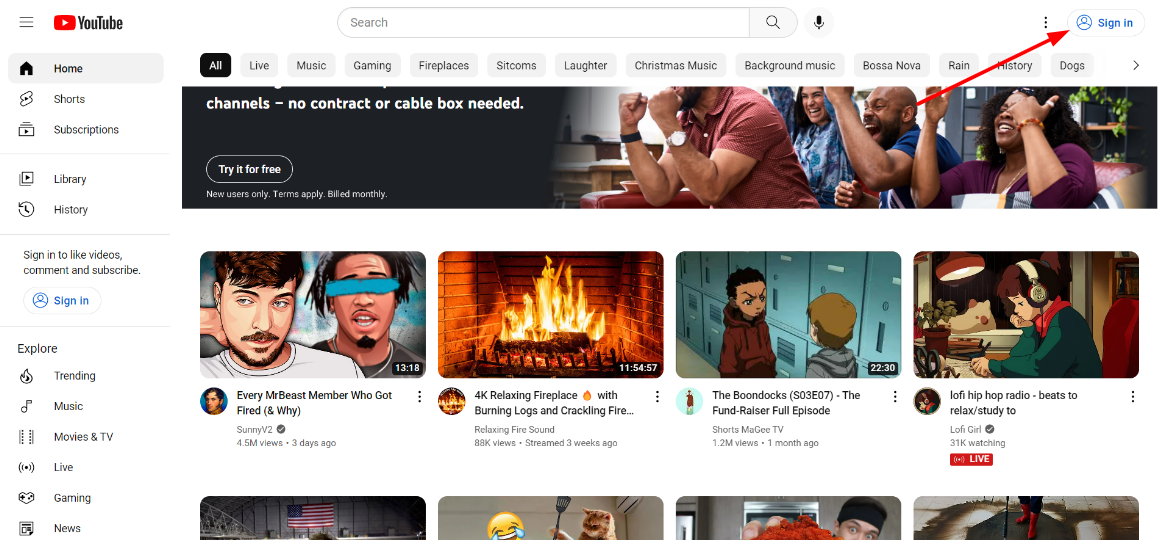Open Trending from the Explore list
The height and width of the screenshot is (540, 1161).
point(74,376)
